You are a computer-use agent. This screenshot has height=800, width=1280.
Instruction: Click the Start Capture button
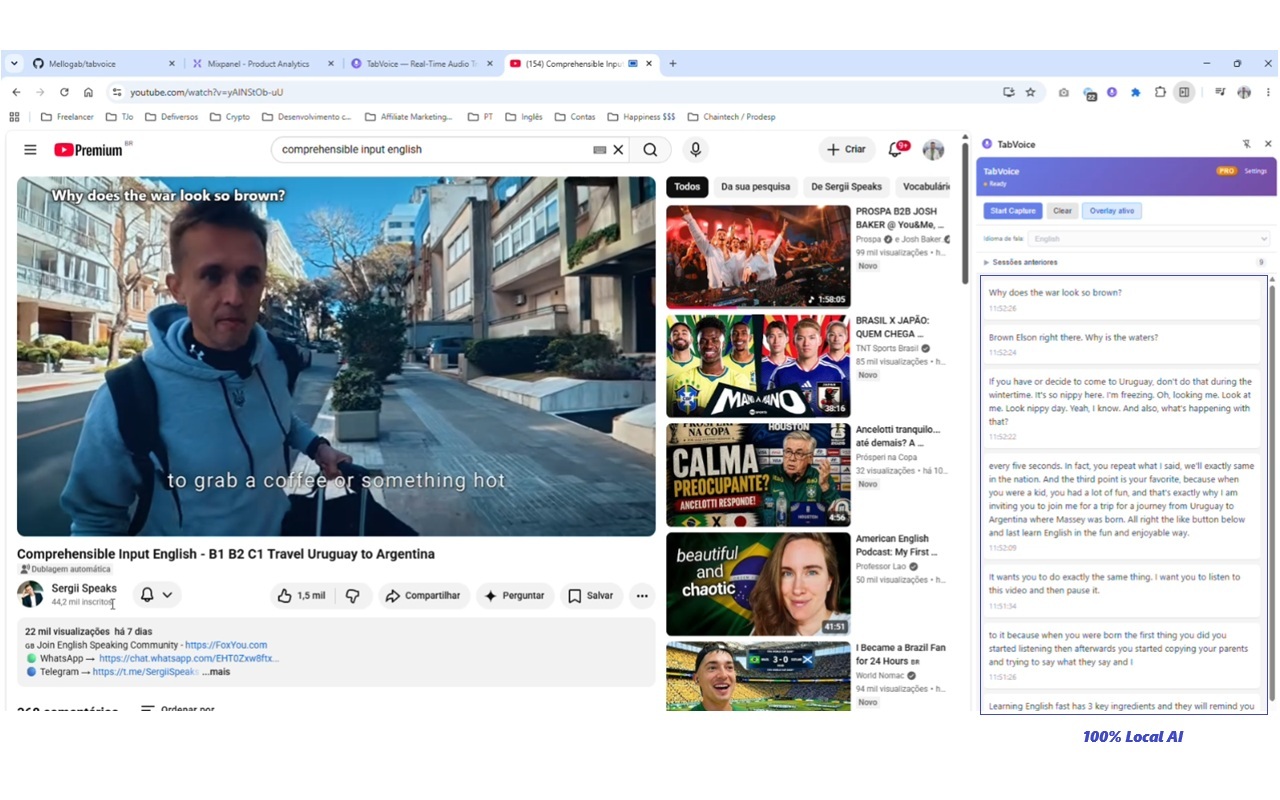tap(1013, 211)
